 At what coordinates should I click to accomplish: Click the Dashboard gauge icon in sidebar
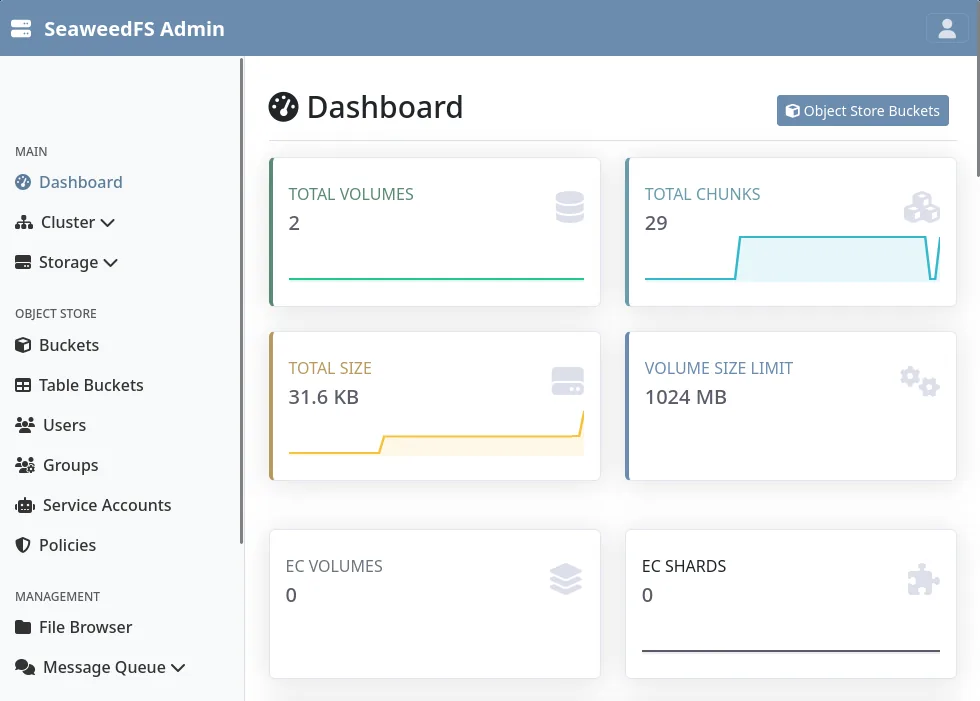23,182
